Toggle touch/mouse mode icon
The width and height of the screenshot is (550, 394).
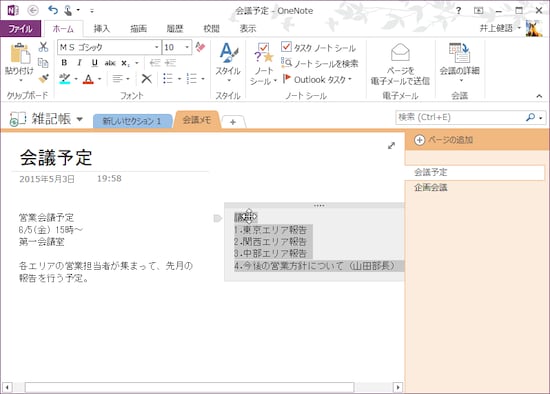coord(68,11)
